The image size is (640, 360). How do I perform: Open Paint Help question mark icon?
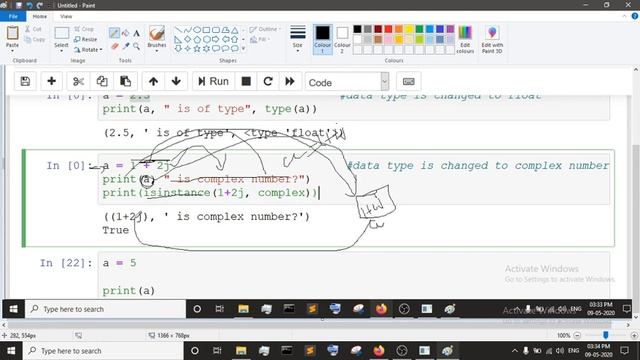(635, 16)
